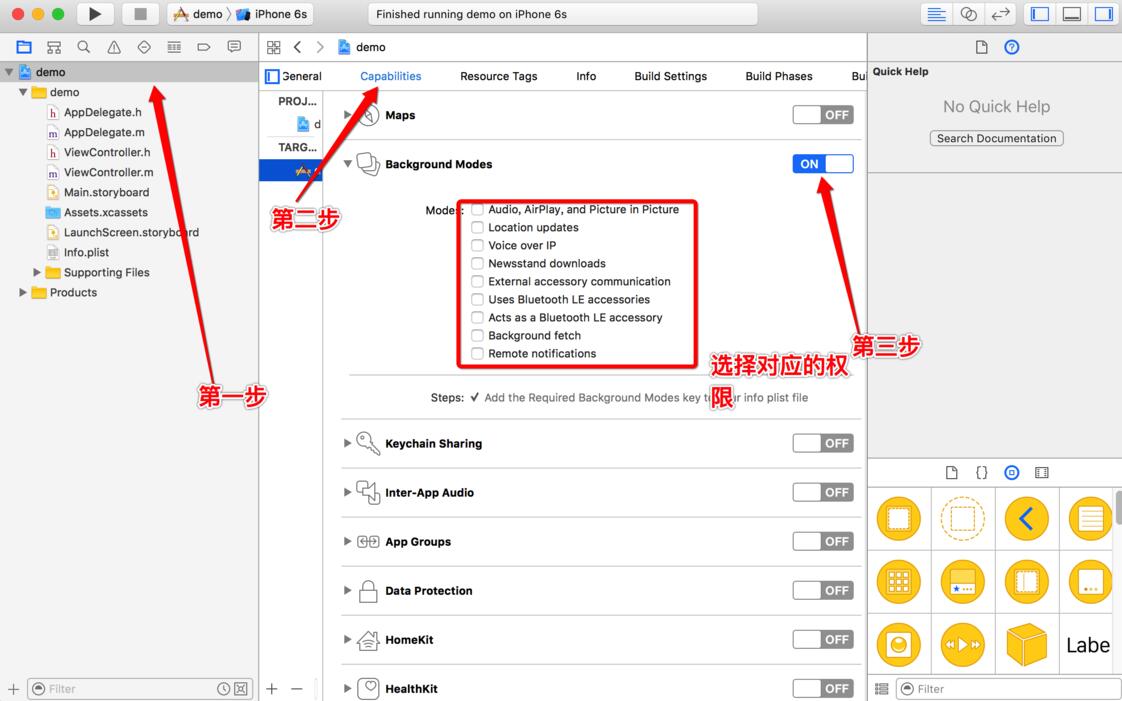Open the Test navigator diamond icon
1122x701 pixels.
144,47
